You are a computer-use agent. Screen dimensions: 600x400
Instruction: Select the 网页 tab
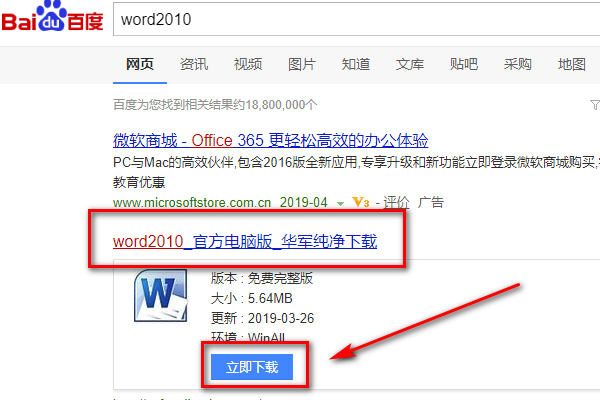[140, 64]
